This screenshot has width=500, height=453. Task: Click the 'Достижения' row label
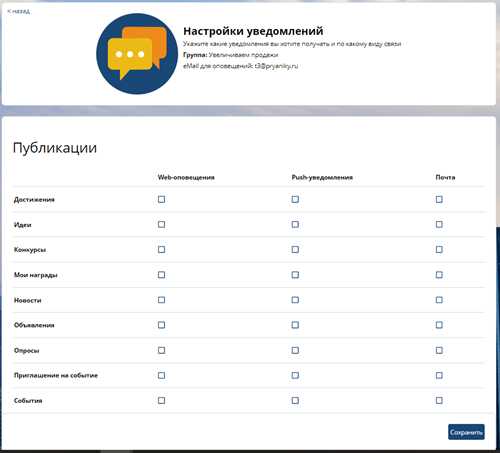pos(34,200)
